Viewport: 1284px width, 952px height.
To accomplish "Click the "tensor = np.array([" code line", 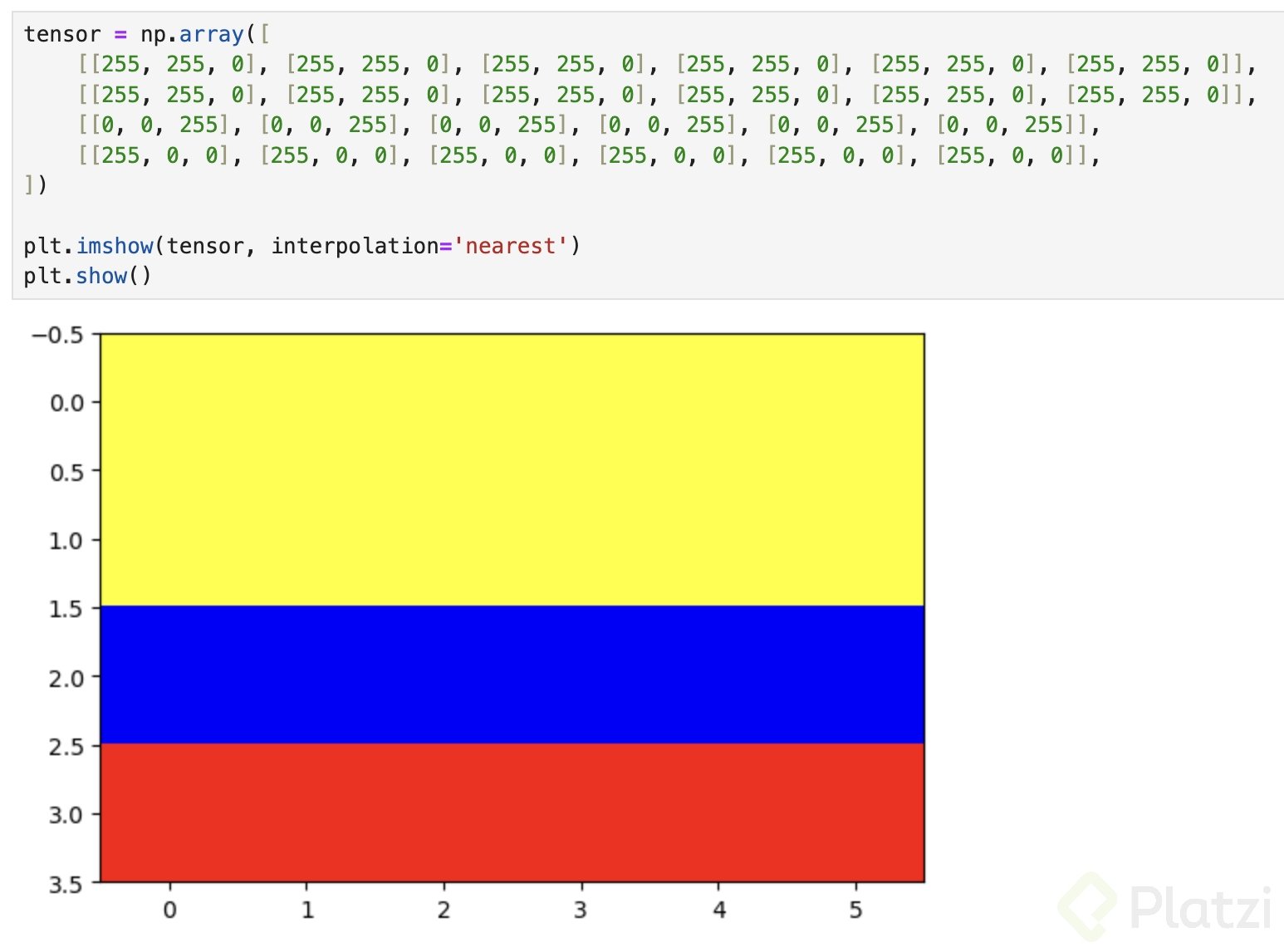I will point(147,34).
